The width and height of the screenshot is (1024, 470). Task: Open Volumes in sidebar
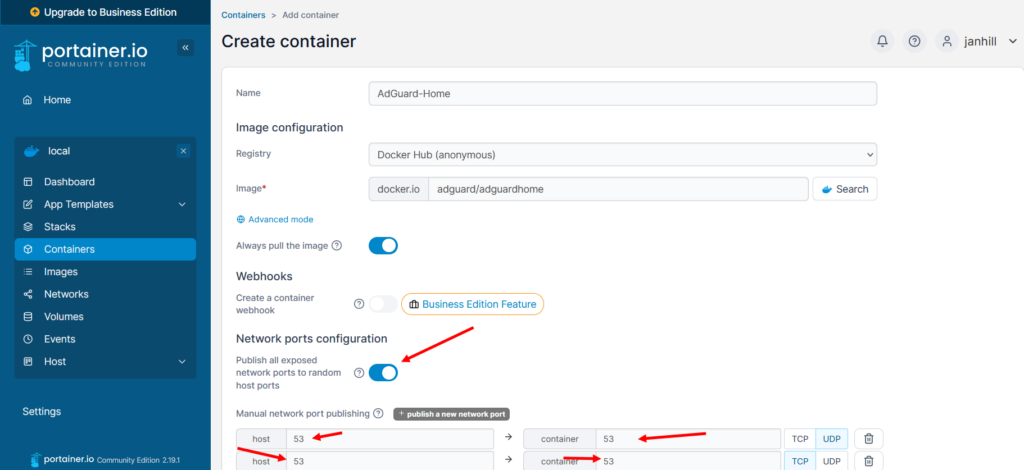pyautogui.click(x=105, y=317)
